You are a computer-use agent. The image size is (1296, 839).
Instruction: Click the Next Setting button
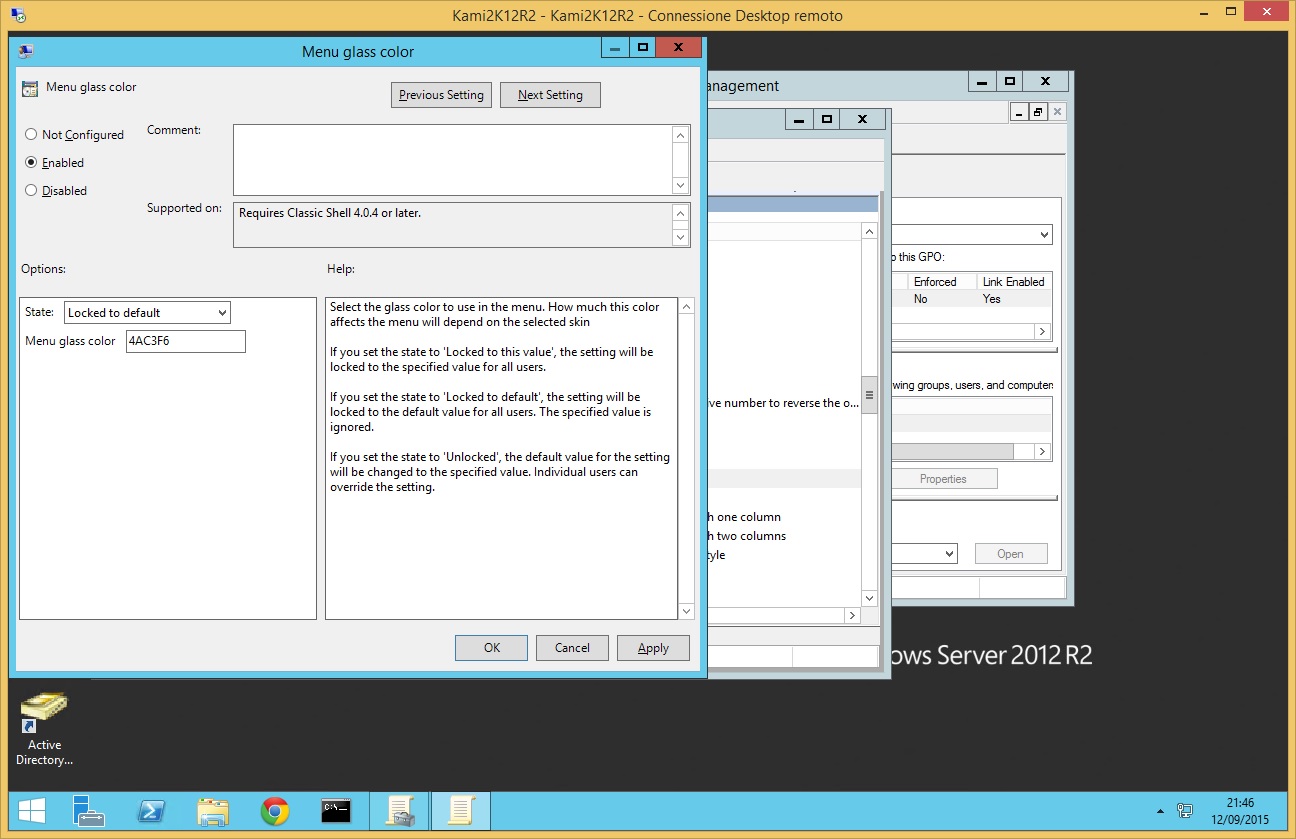[550, 95]
